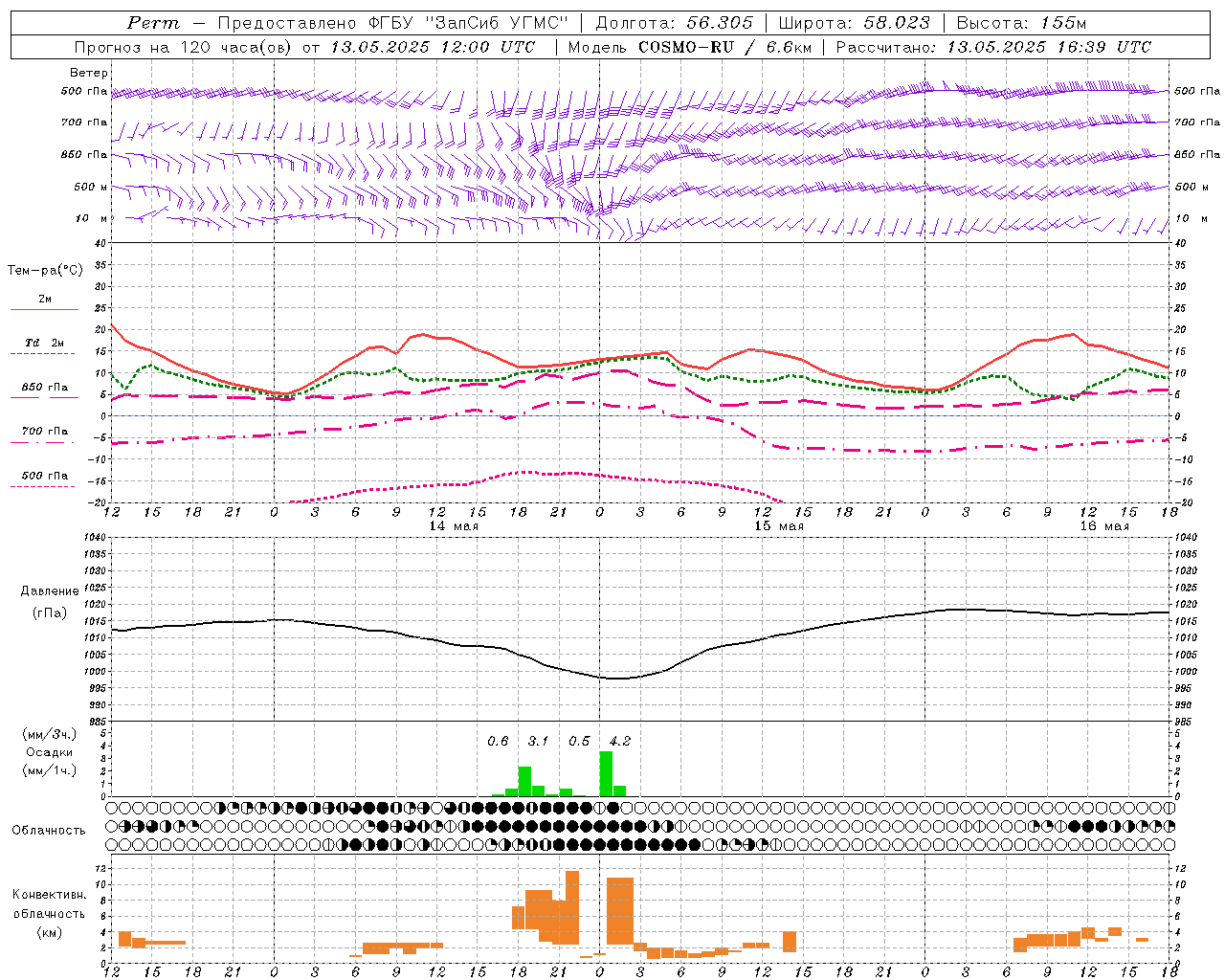1225x980 pixels.
Task: Click the dashed line sample under temperature legend "700 гПа"
Action: [x=44, y=443]
